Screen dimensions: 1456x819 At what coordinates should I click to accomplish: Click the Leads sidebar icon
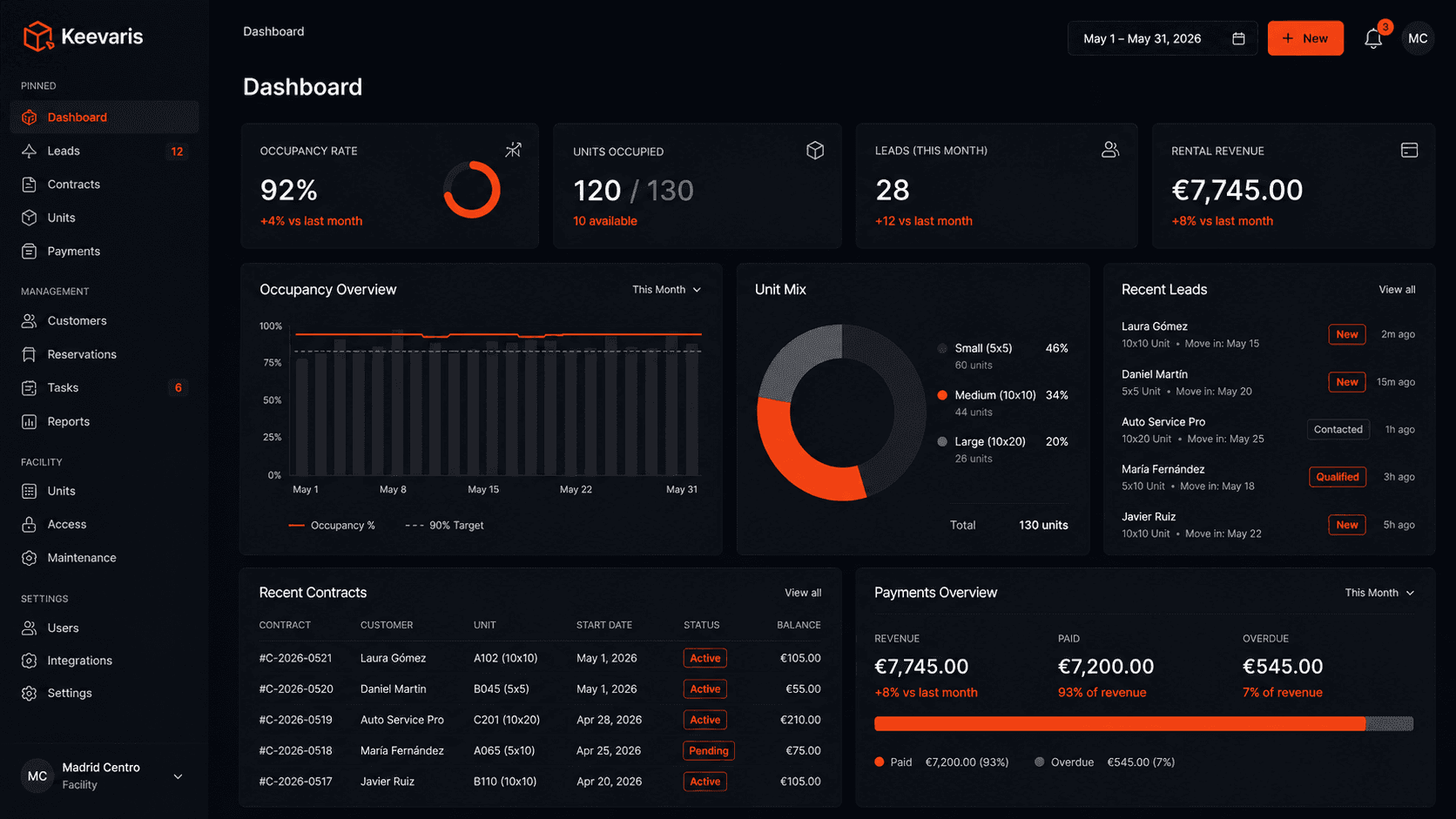point(30,151)
